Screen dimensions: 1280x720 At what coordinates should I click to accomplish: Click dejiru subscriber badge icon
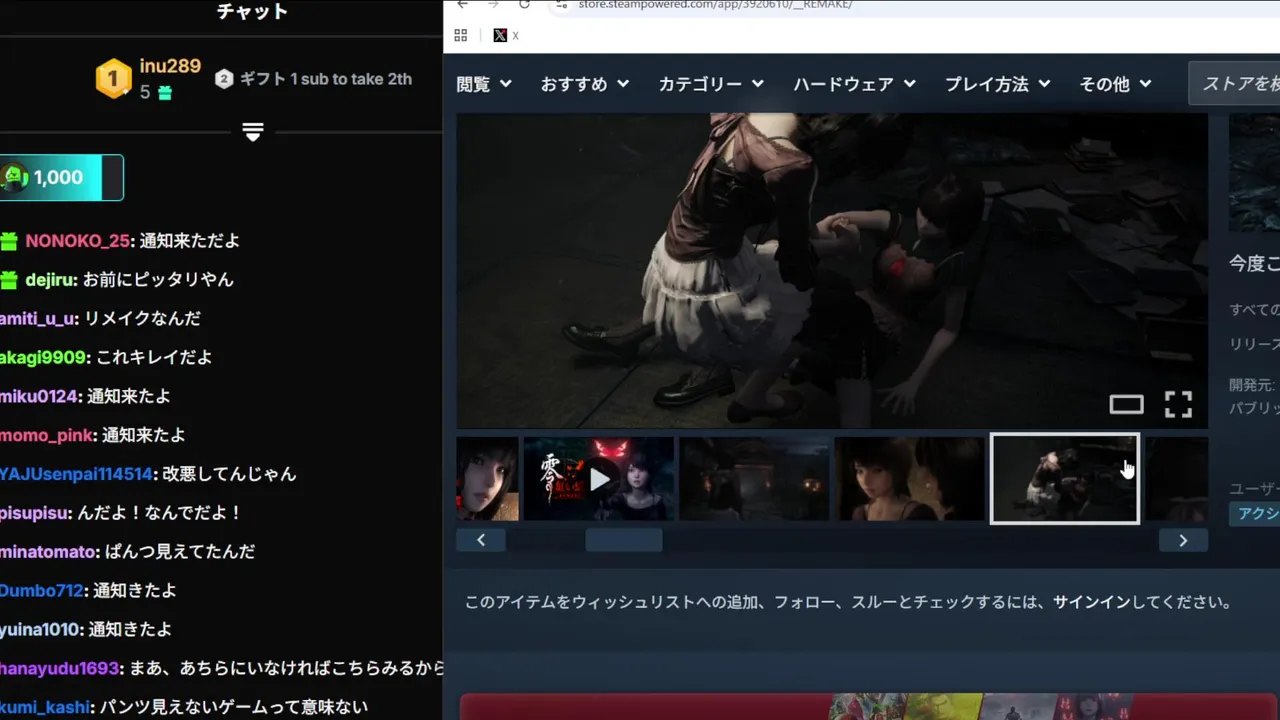(9, 280)
